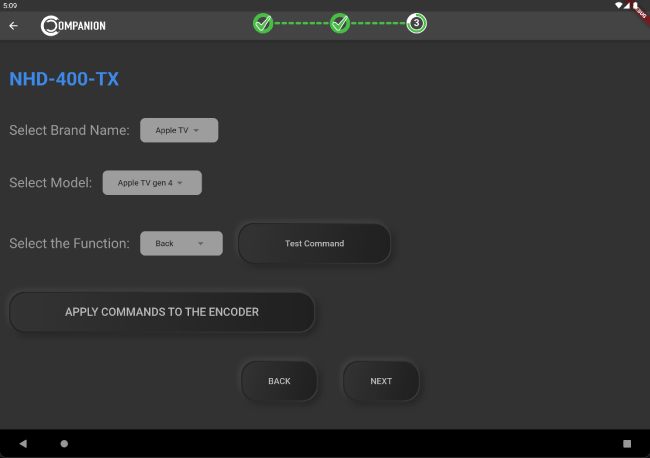Viewport: 650px width, 458px height.
Task: Tap the status bar clock
Action: click(10, 5)
